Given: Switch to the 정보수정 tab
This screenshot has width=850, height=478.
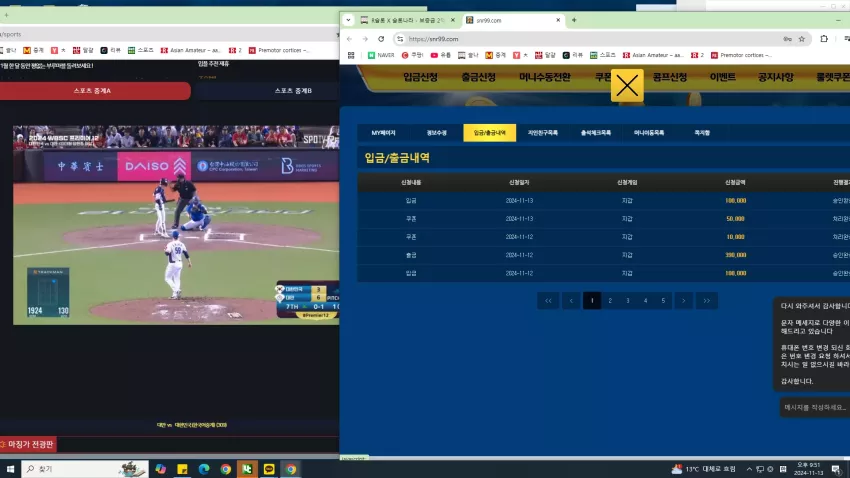Looking at the screenshot, I should (x=436, y=133).
